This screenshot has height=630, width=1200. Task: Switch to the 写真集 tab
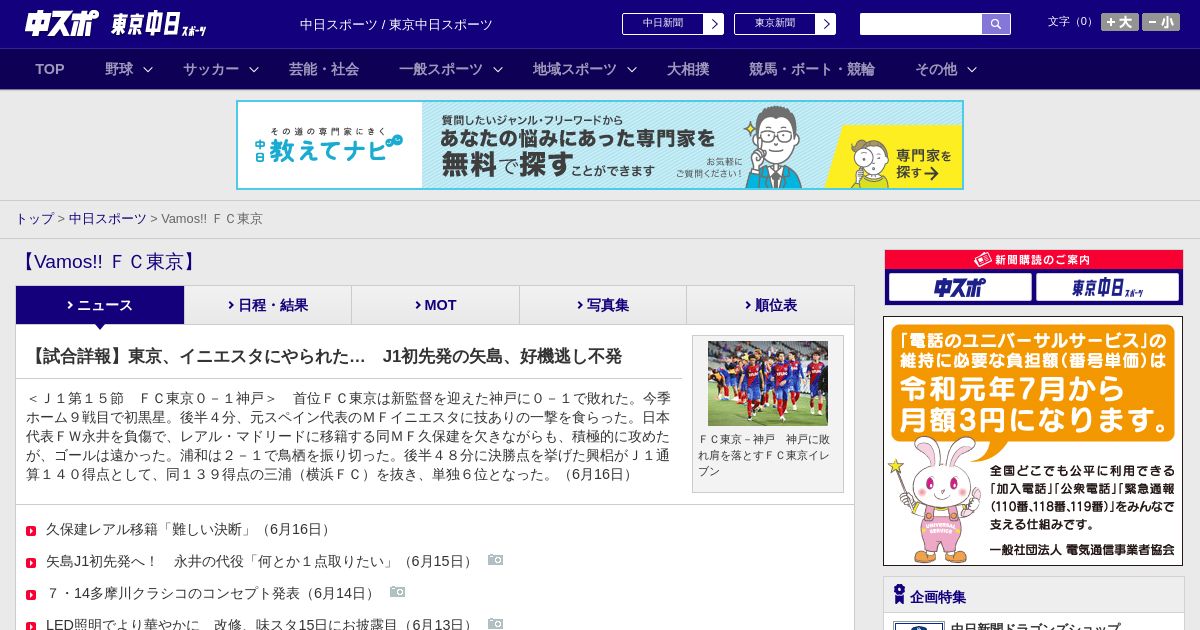603,305
